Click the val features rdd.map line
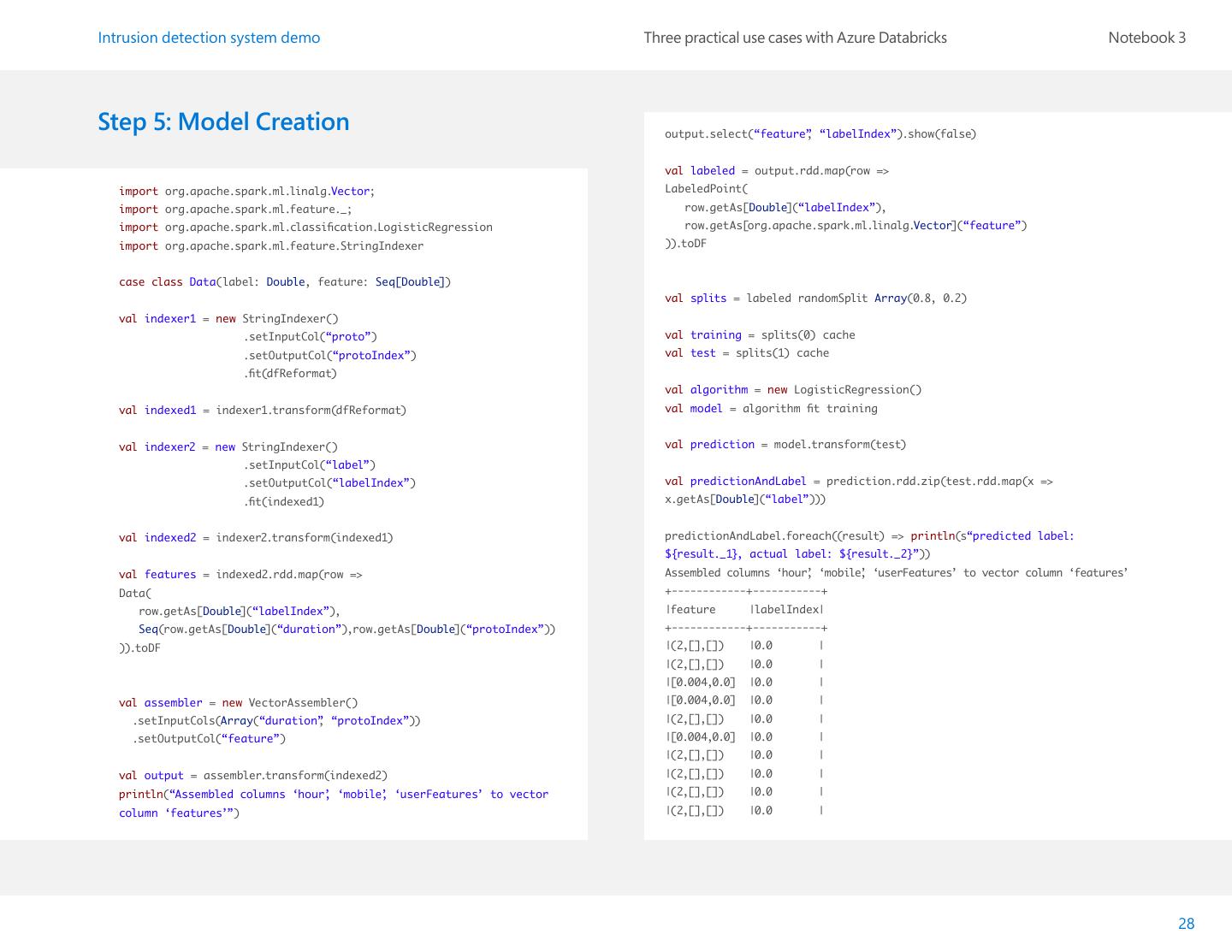 pos(240,575)
